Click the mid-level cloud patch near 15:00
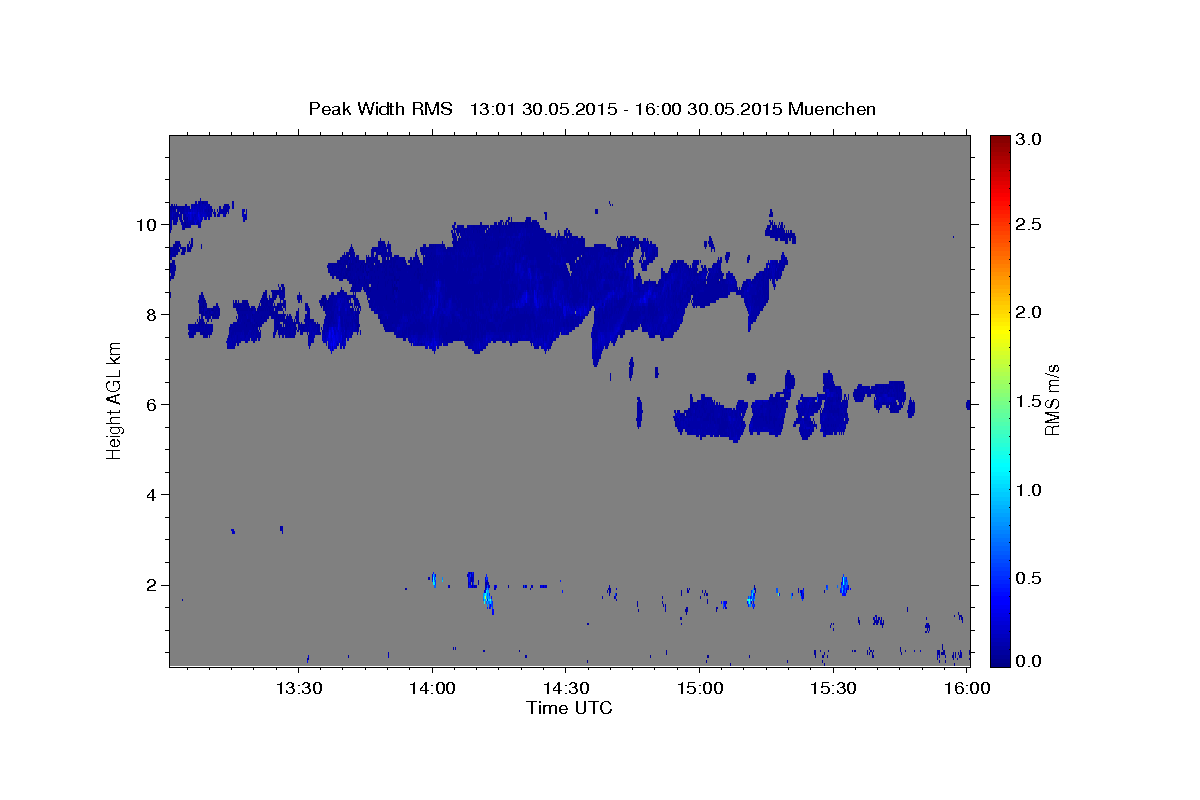 [x=711, y=417]
